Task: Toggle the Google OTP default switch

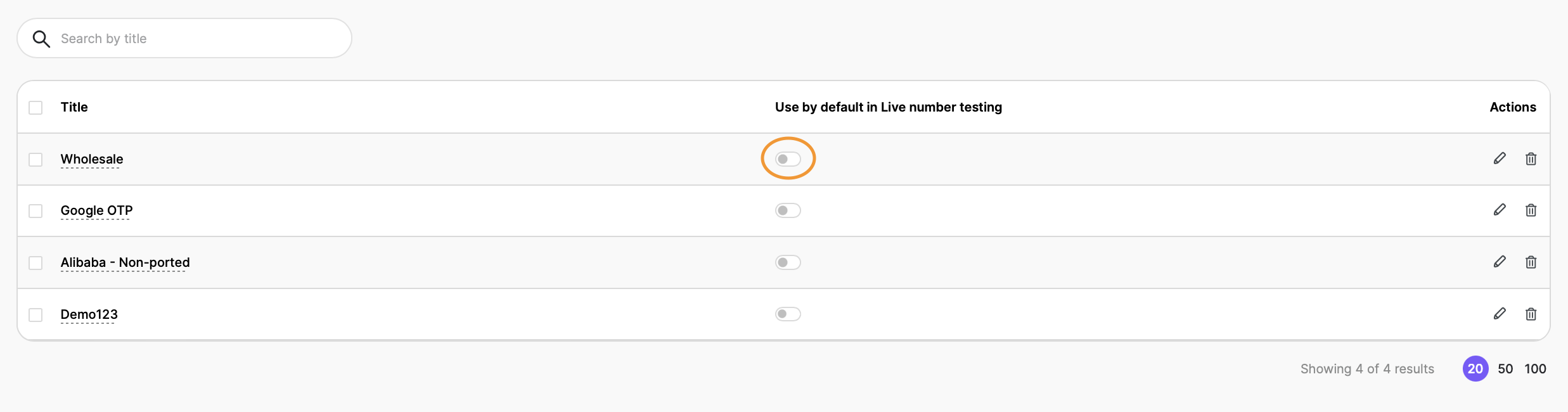Action: (x=788, y=210)
